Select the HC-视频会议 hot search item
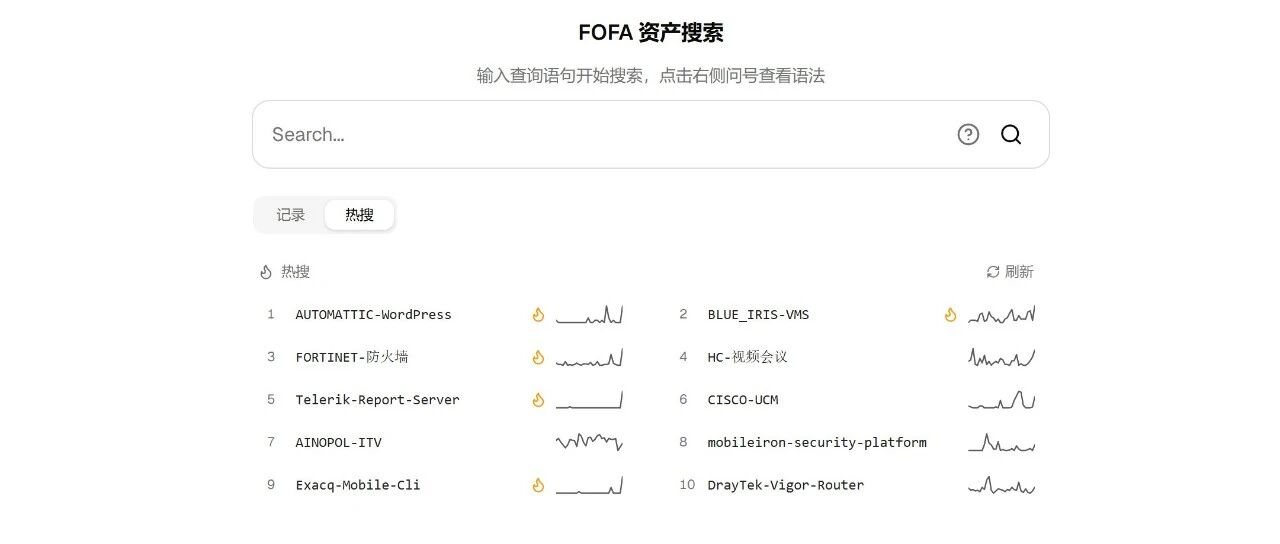 pos(747,357)
